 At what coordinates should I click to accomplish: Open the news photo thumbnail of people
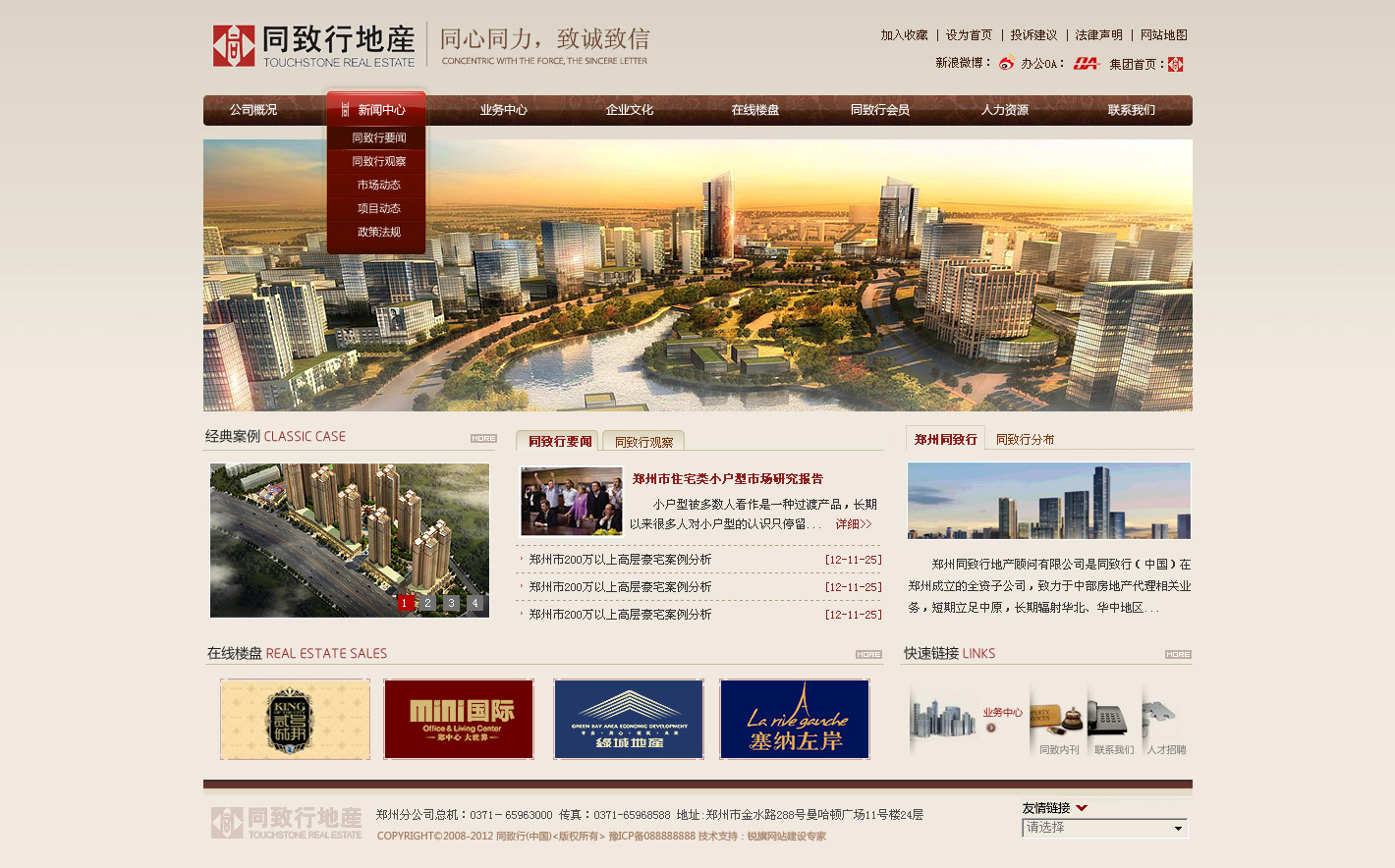pos(572,501)
